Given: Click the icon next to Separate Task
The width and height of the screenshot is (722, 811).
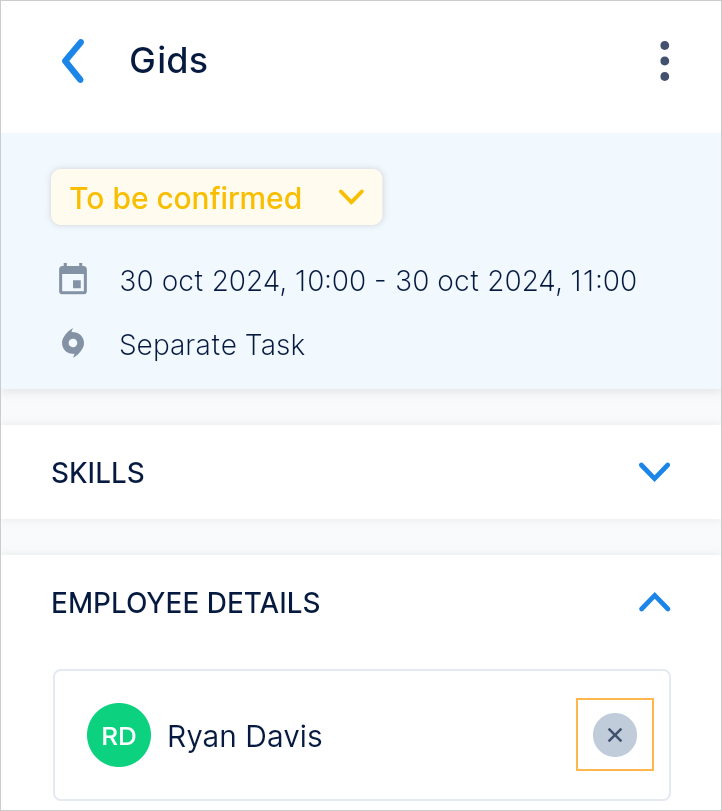Looking at the screenshot, I should pyautogui.click(x=73, y=345).
